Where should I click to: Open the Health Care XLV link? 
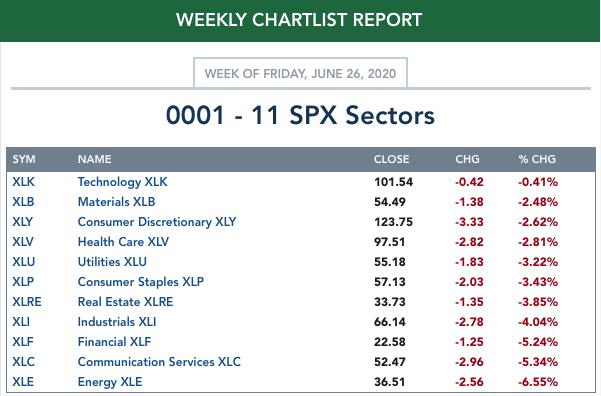click(x=123, y=242)
